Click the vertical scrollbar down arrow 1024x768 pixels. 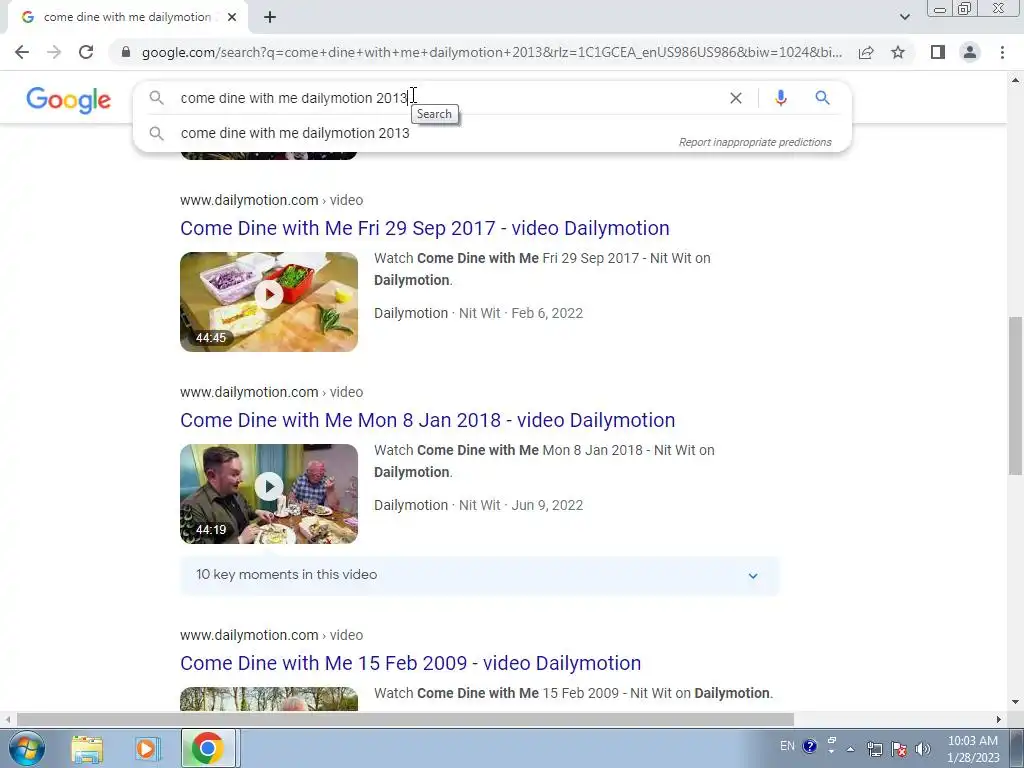coord(1015,703)
